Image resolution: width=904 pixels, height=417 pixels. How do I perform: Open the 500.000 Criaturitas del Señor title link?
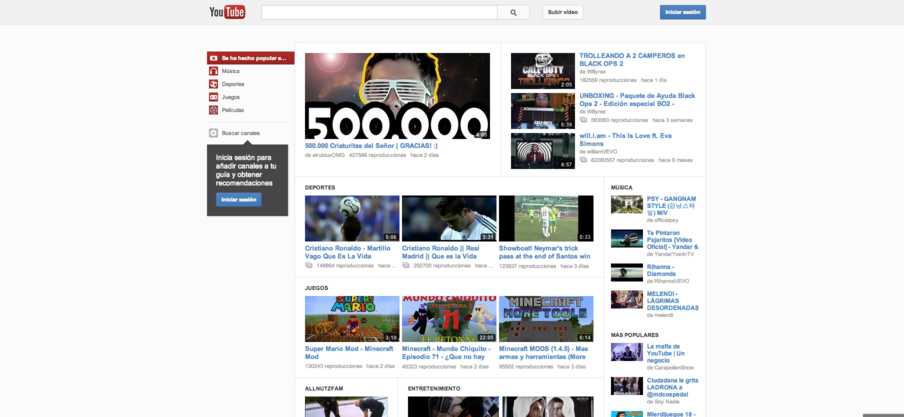coord(371,146)
